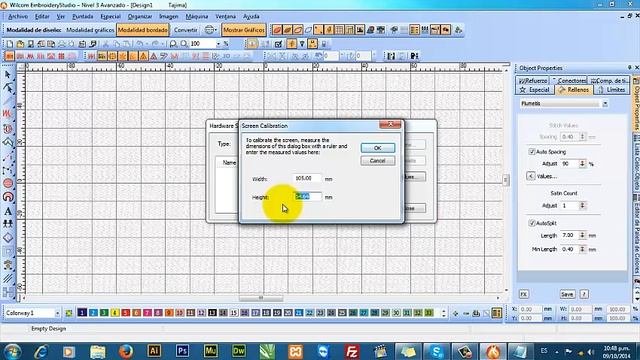Open Photoshop from the taskbar
This screenshot has height=360, width=640.
[x=182, y=351]
